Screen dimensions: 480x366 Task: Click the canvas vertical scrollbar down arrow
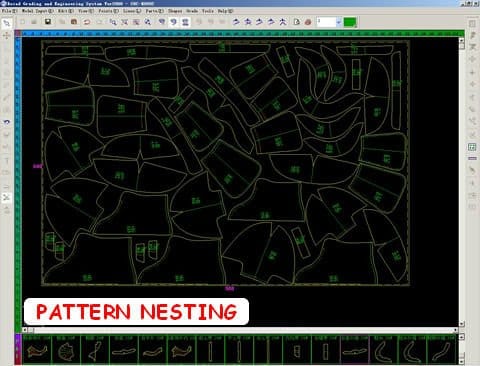pos(462,324)
